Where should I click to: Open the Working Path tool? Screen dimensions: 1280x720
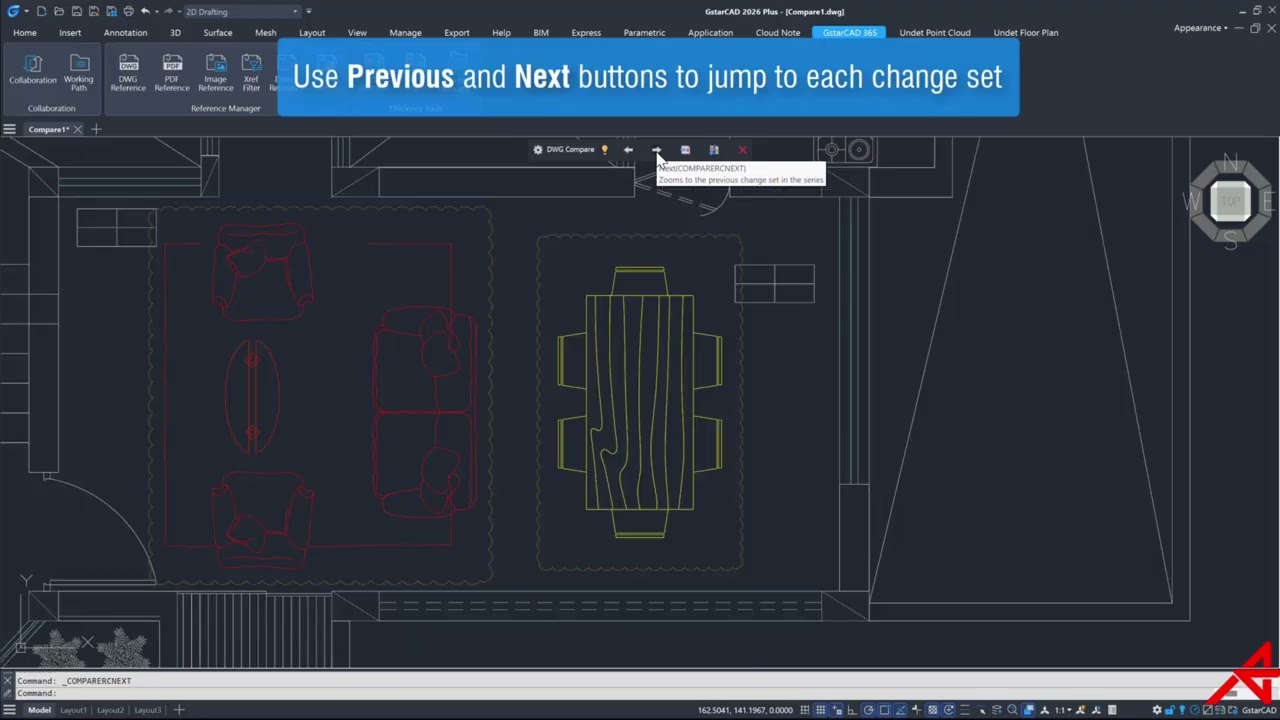pyautogui.click(x=79, y=72)
